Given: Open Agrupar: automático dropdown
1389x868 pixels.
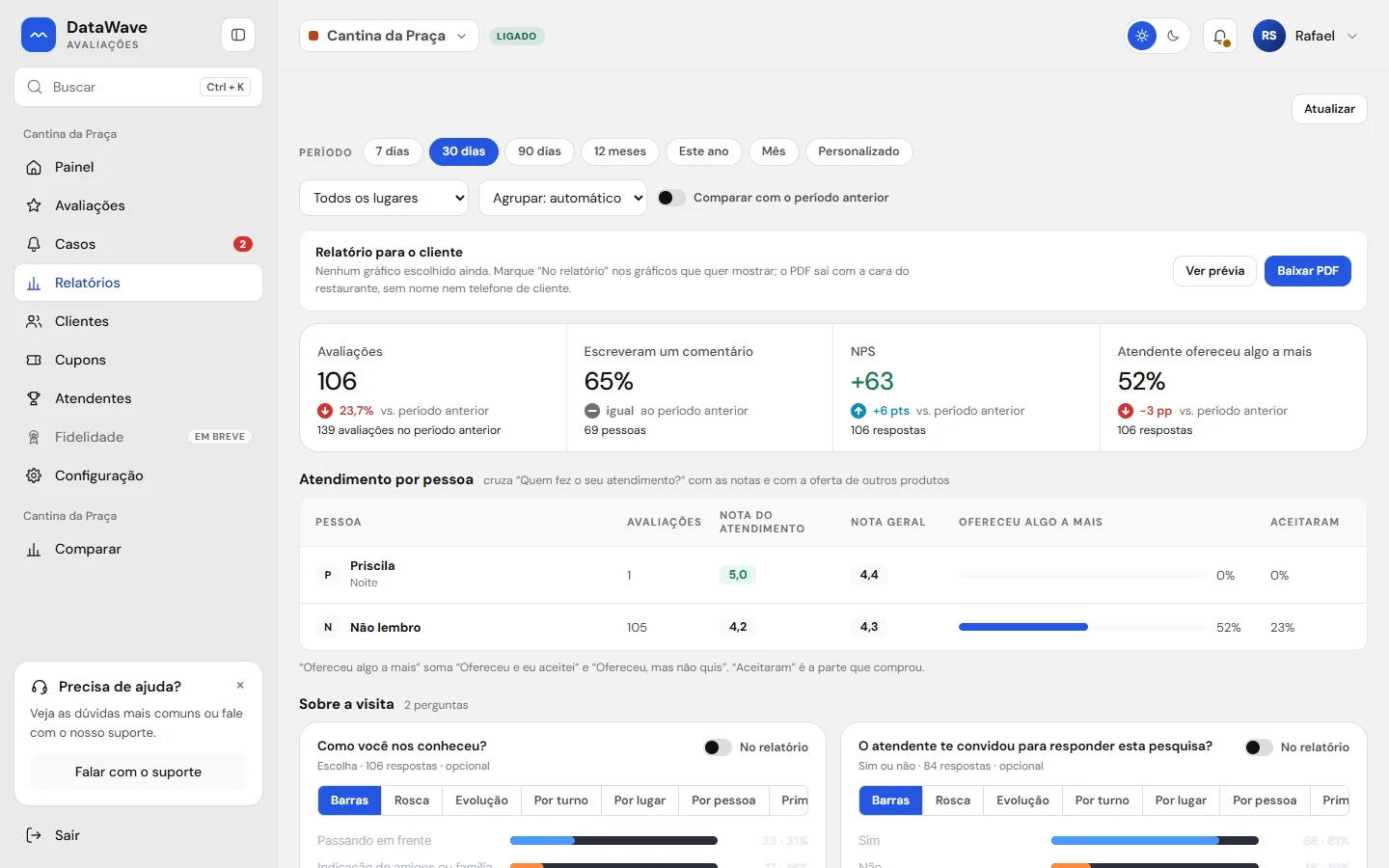Looking at the screenshot, I should [x=562, y=198].
